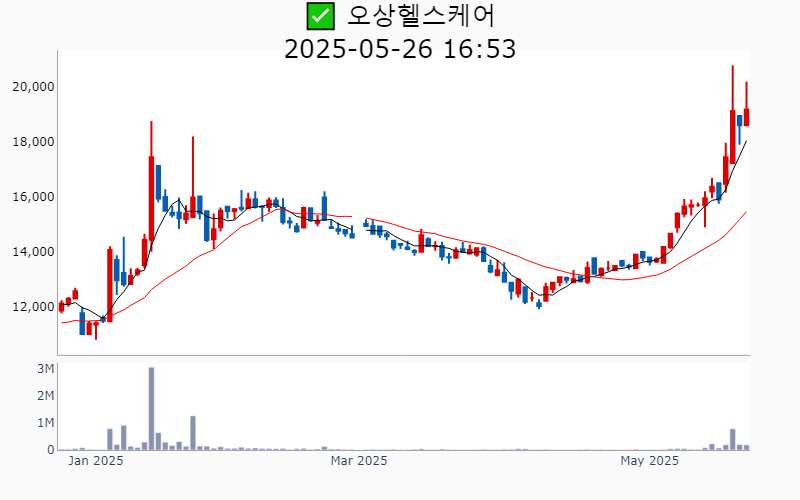Click the Jan 2025 date label

(x=95, y=461)
